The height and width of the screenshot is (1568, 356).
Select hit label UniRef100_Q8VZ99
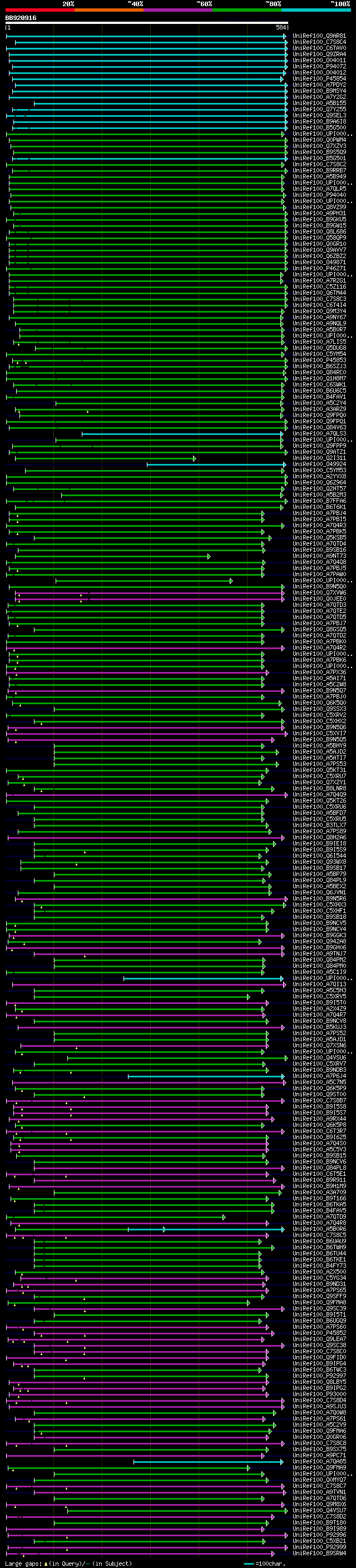click(x=319, y=207)
